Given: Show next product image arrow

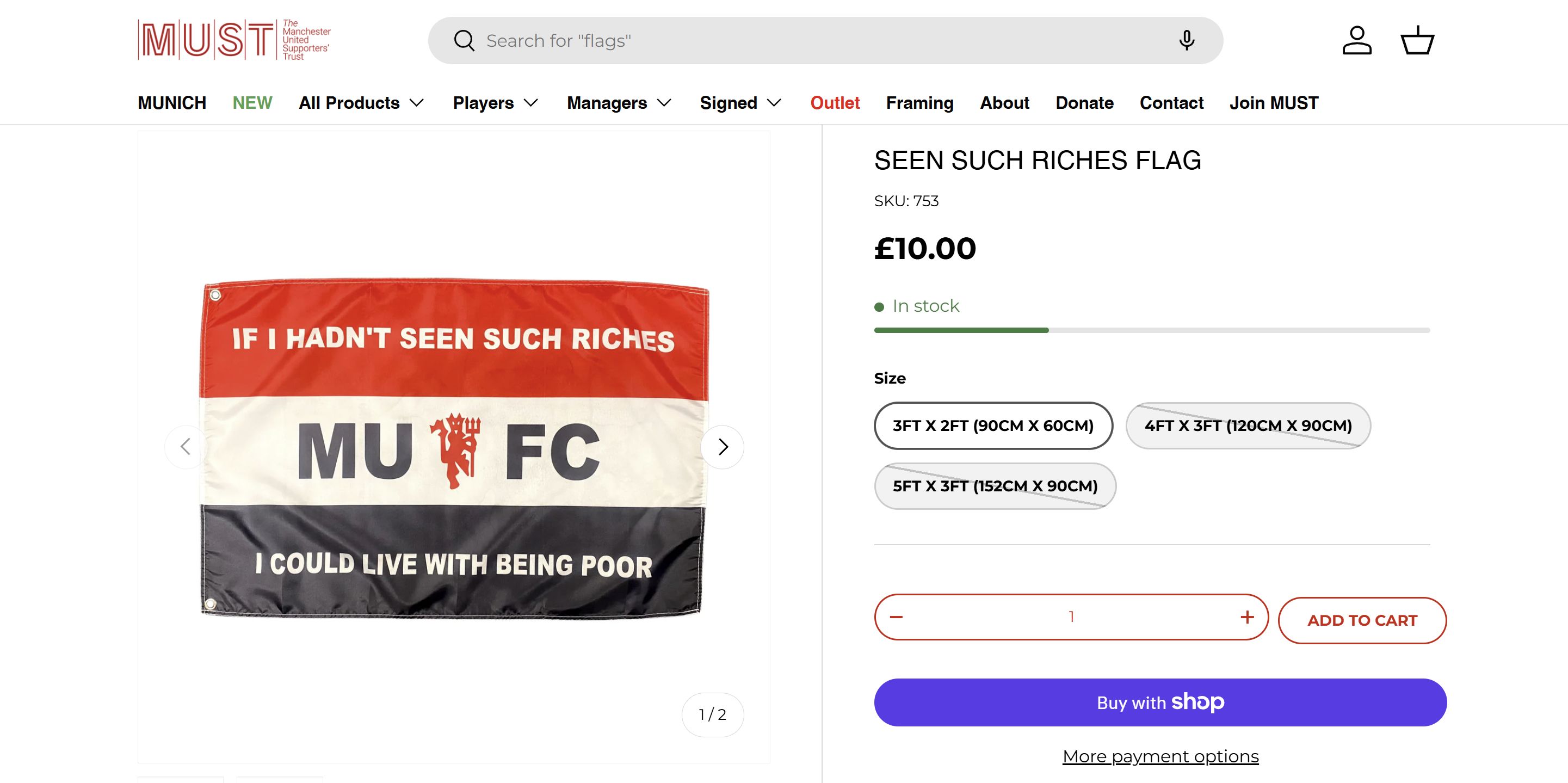Looking at the screenshot, I should coord(723,447).
